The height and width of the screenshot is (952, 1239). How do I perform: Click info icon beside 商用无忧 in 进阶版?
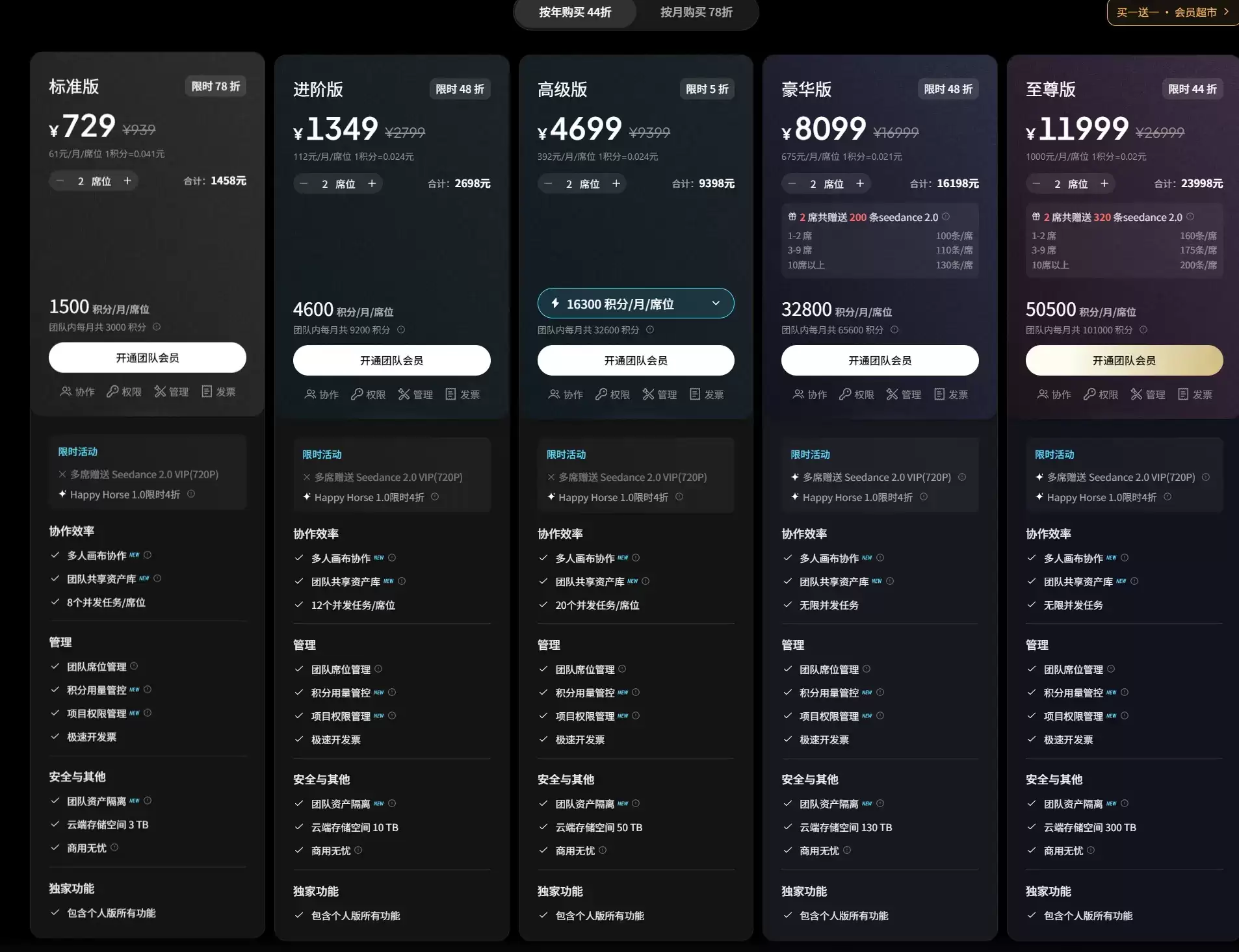(x=358, y=850)
